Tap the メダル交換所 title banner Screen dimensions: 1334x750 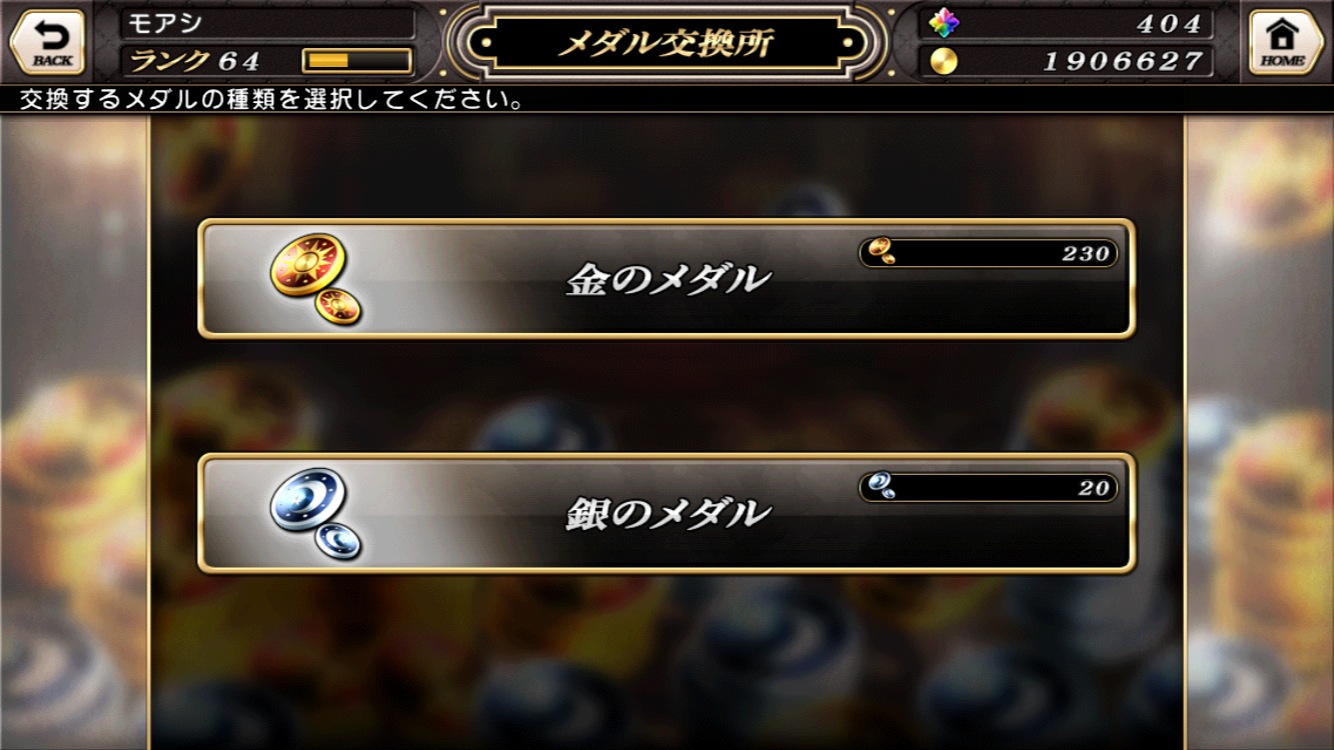point(666,42)
